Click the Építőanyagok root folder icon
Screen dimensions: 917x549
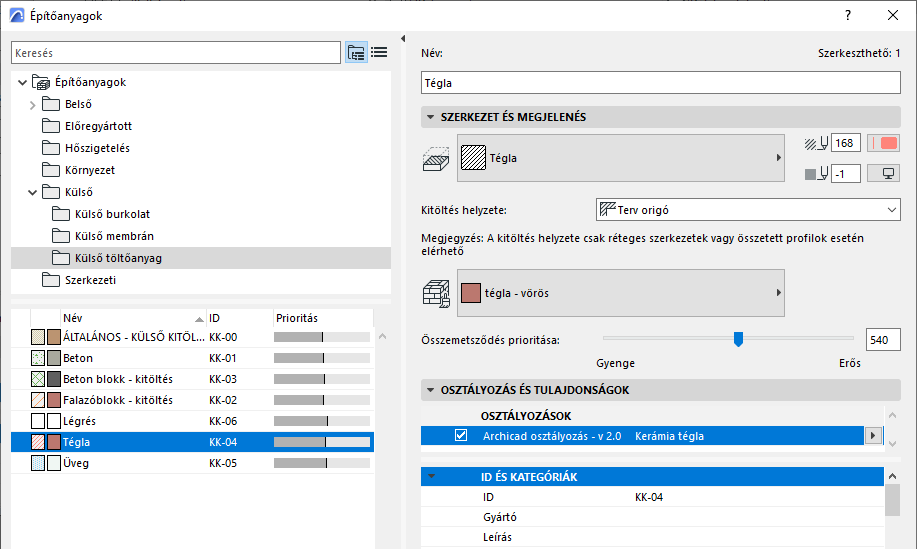(x=41, y=82)
